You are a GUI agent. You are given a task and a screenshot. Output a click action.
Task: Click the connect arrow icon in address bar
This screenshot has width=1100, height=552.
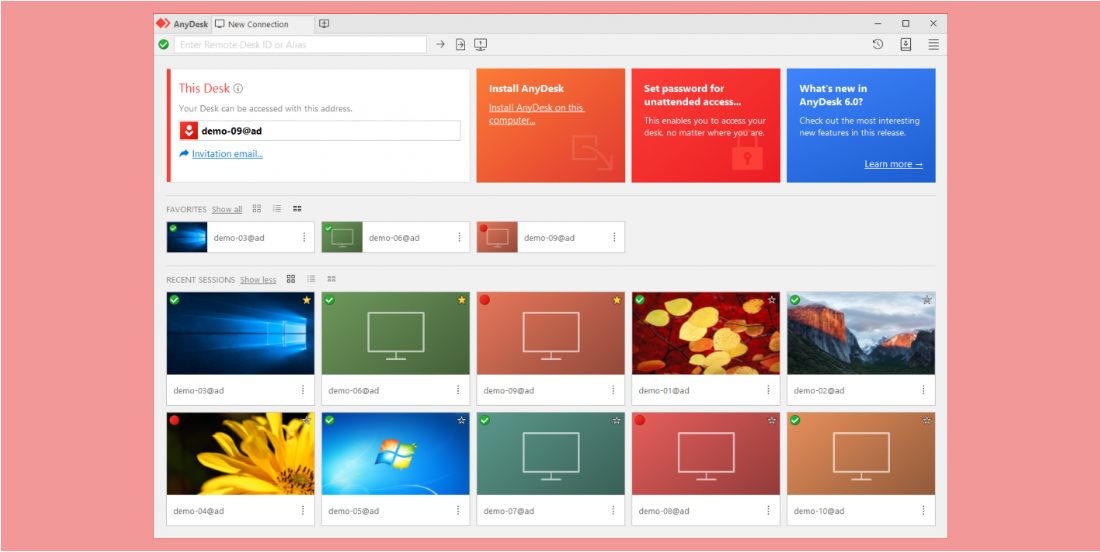click(x=441, y=44)
